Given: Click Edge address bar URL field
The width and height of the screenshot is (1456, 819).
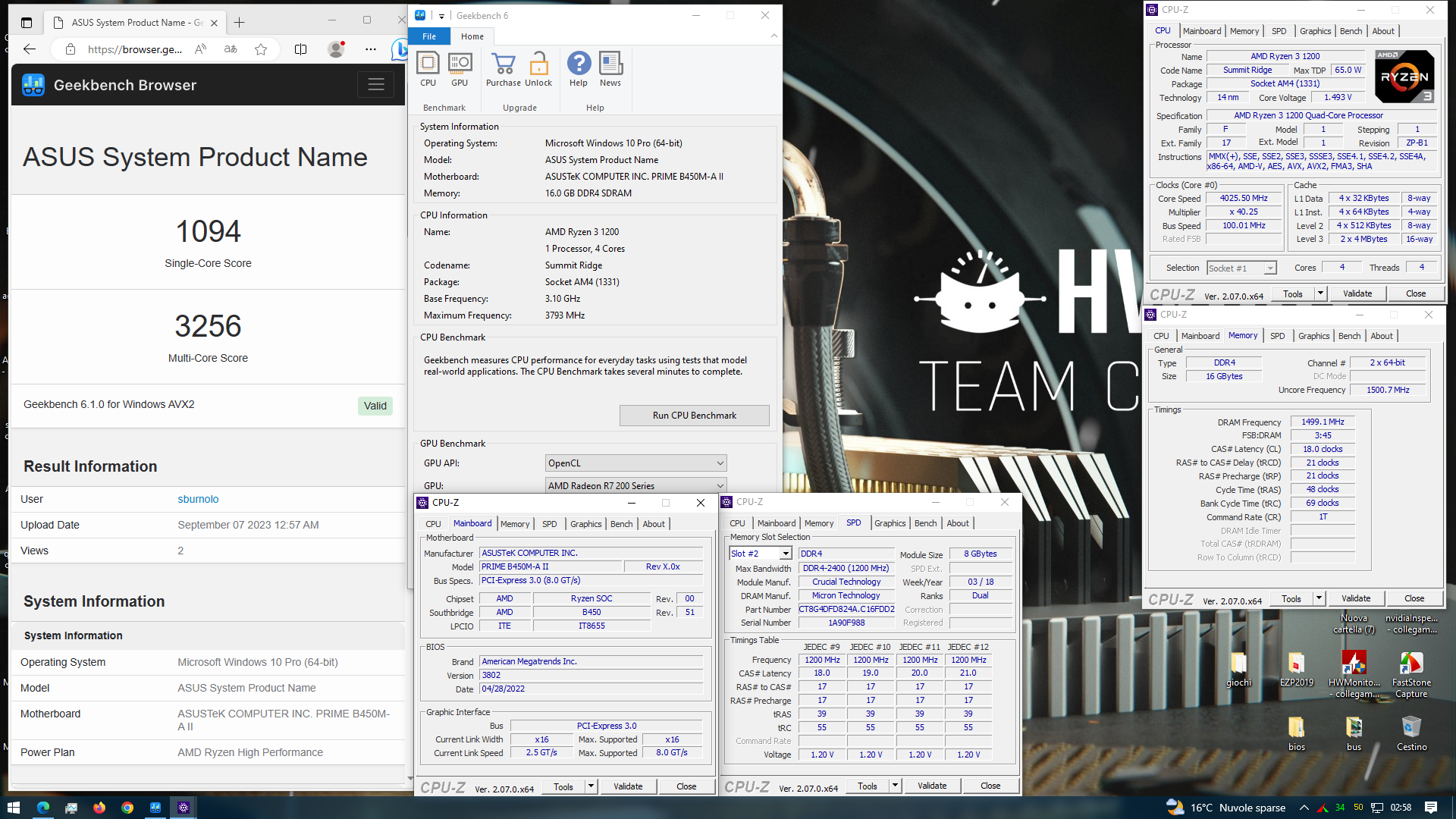Looking at the screenshot, I should pos(135,49).
